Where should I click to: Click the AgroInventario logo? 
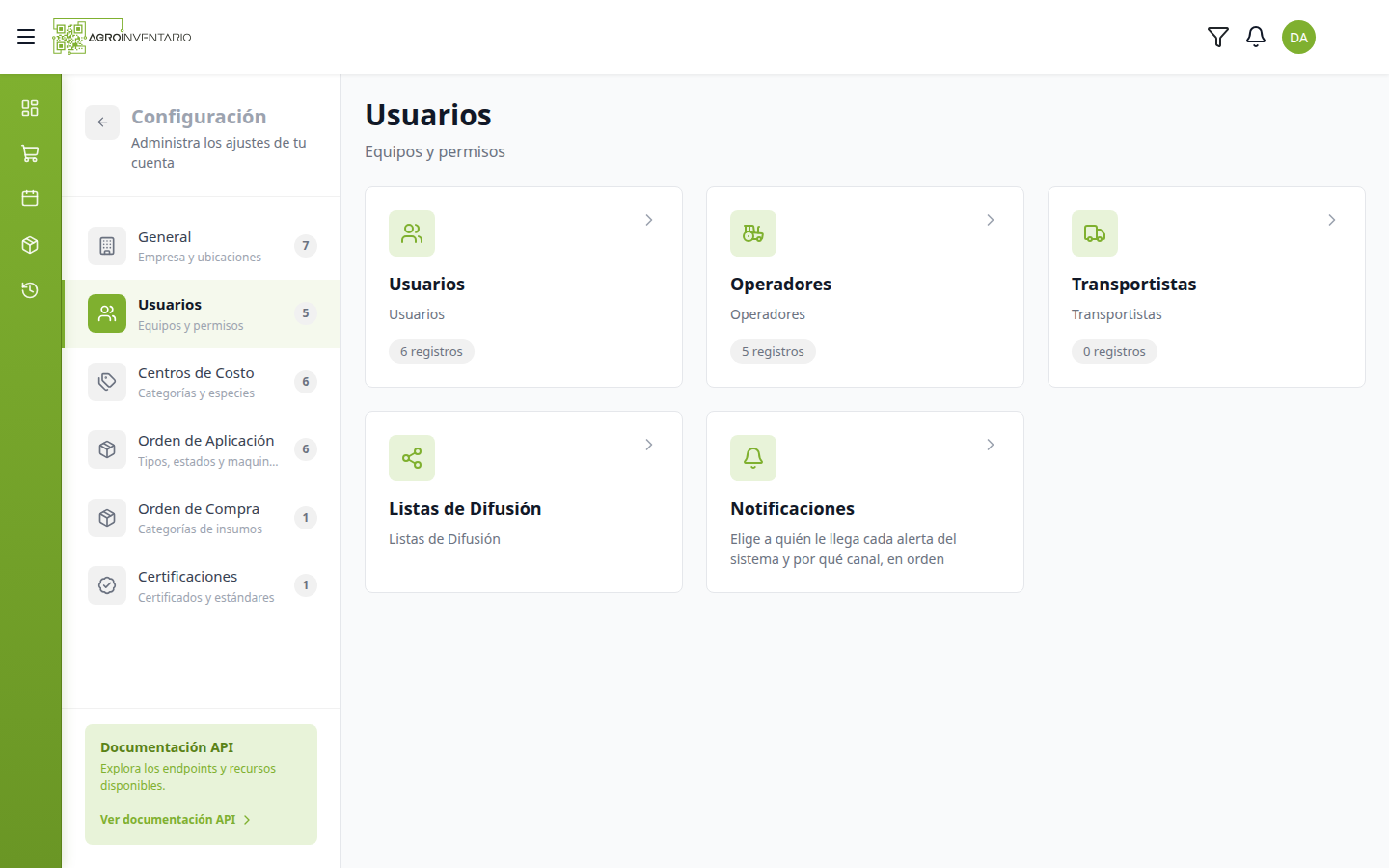[x=123, y=37]
